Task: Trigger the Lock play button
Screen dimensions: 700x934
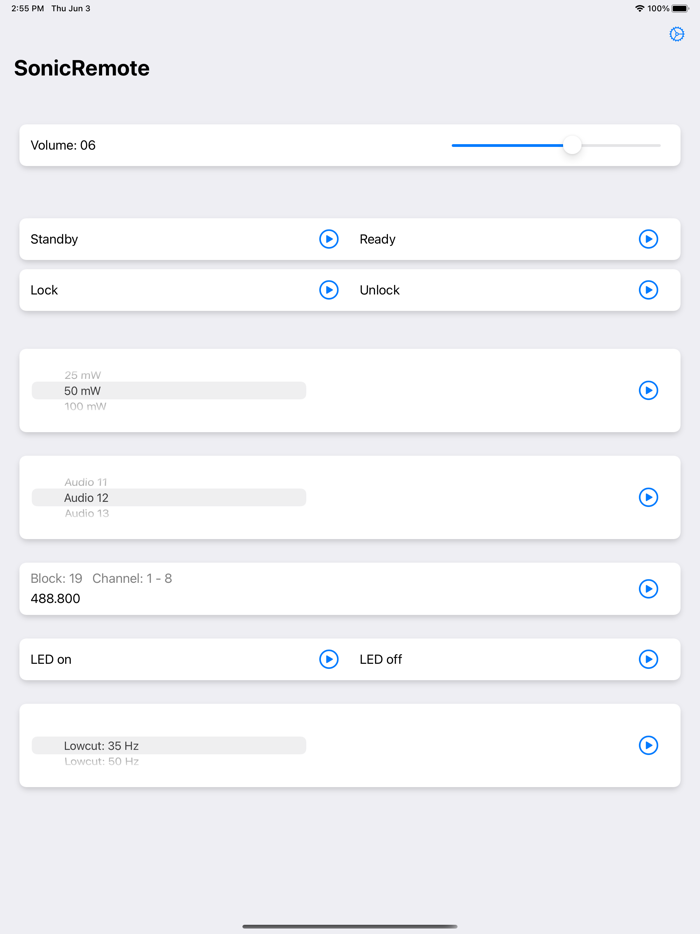Action: pos(329,290)
